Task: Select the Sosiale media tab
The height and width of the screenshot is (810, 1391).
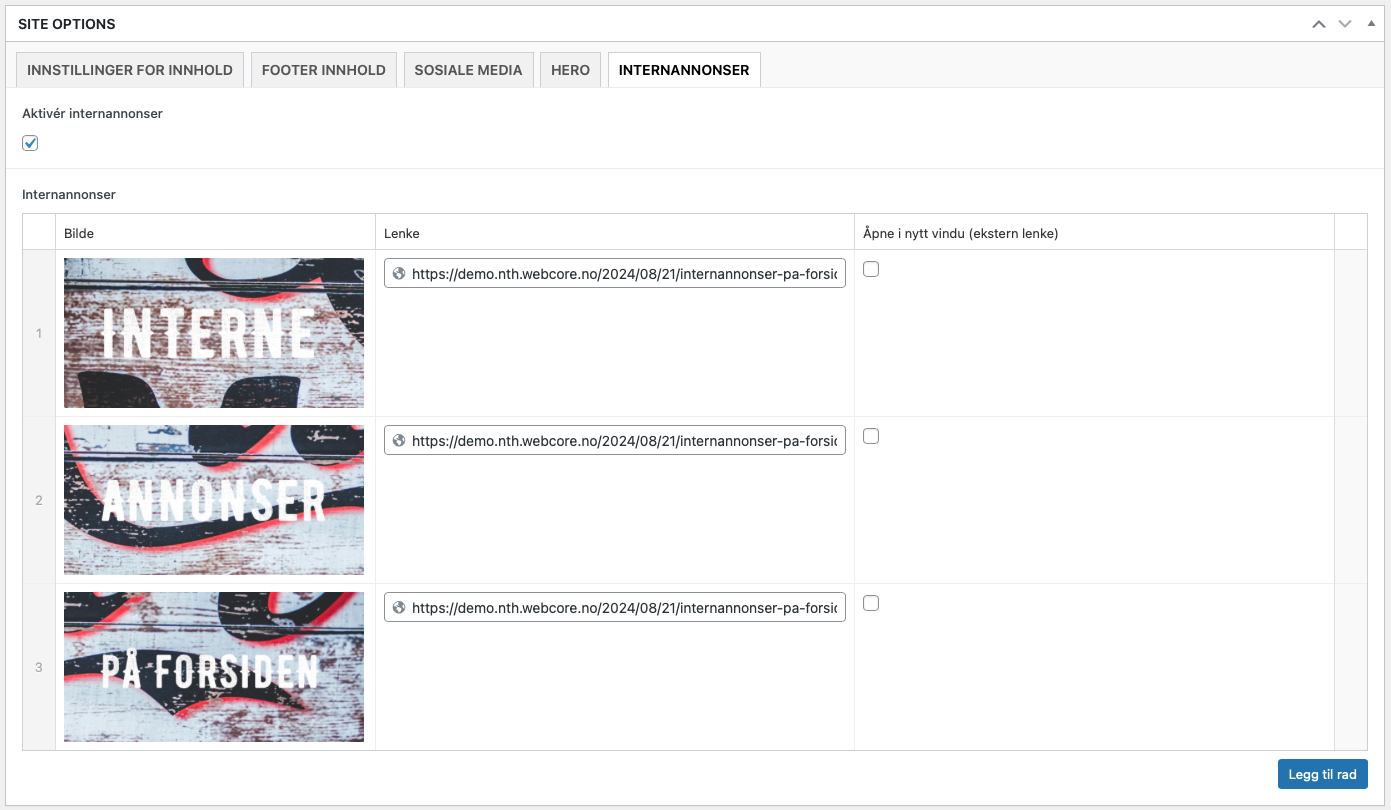Action: click(468, 70)
